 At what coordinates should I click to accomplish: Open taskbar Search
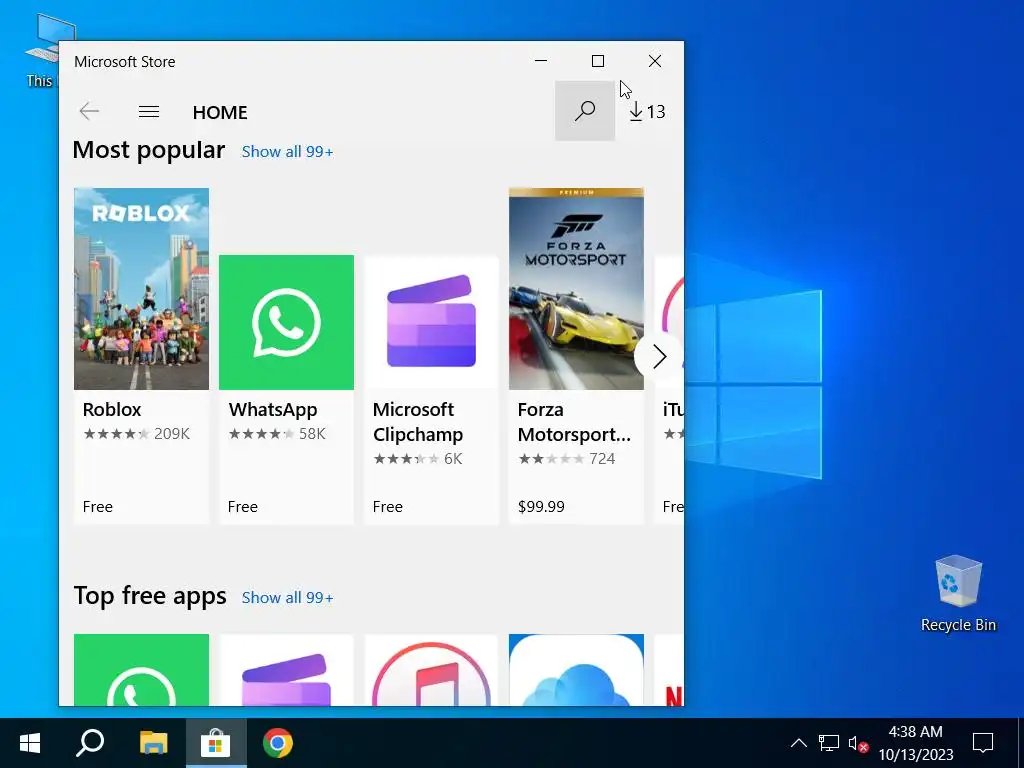(x=90, y=743)
